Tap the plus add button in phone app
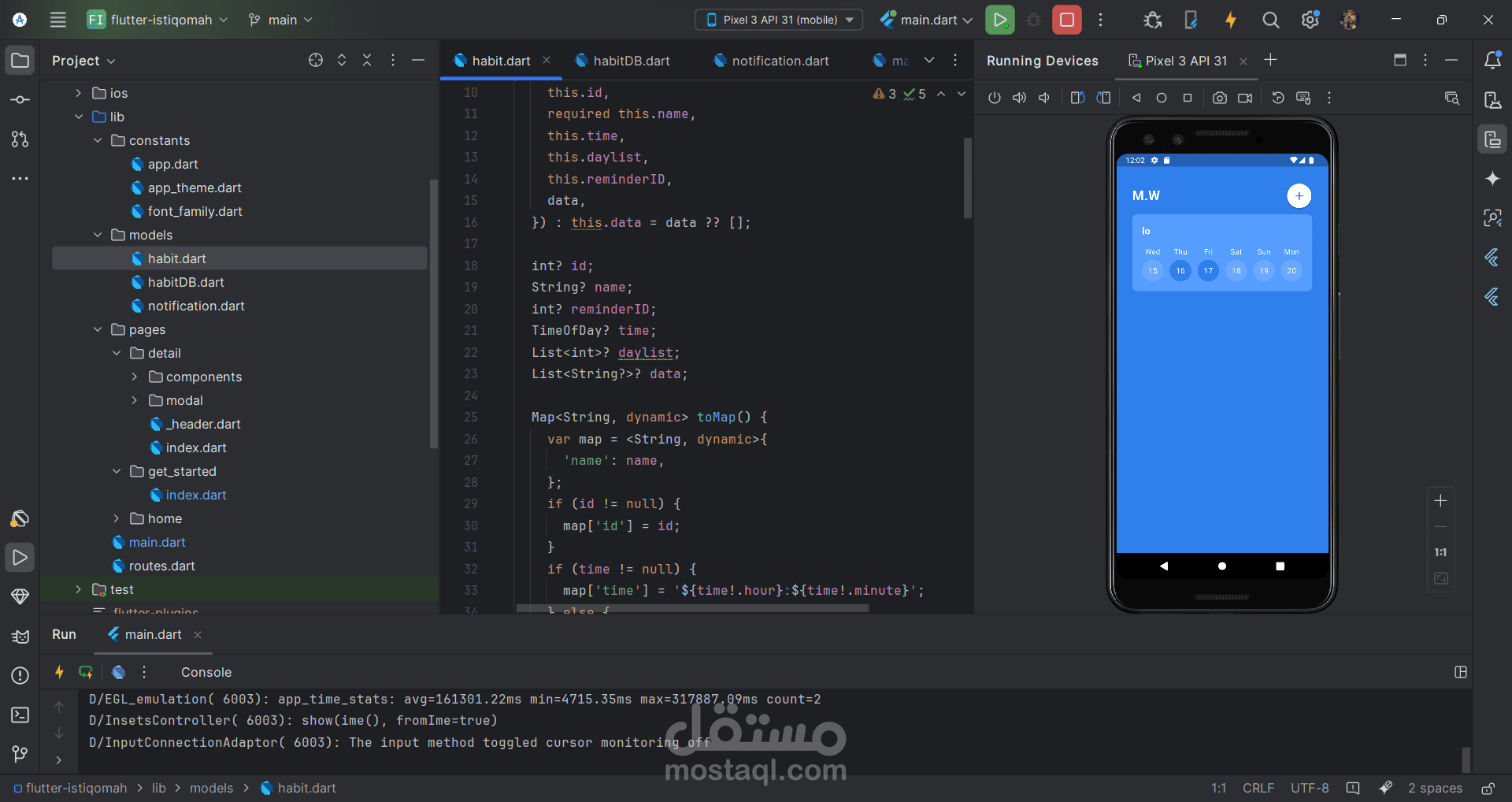This screenshot has width=1512, height=802. pyautogui.click(x=1299, y=195)
